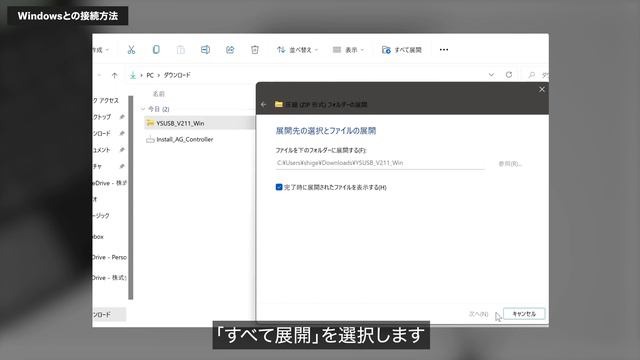Image resolution: width=640 pixels, height=360 pixels.
Task: Click the Share icon in toolbar
Action: tap(230, 50)
